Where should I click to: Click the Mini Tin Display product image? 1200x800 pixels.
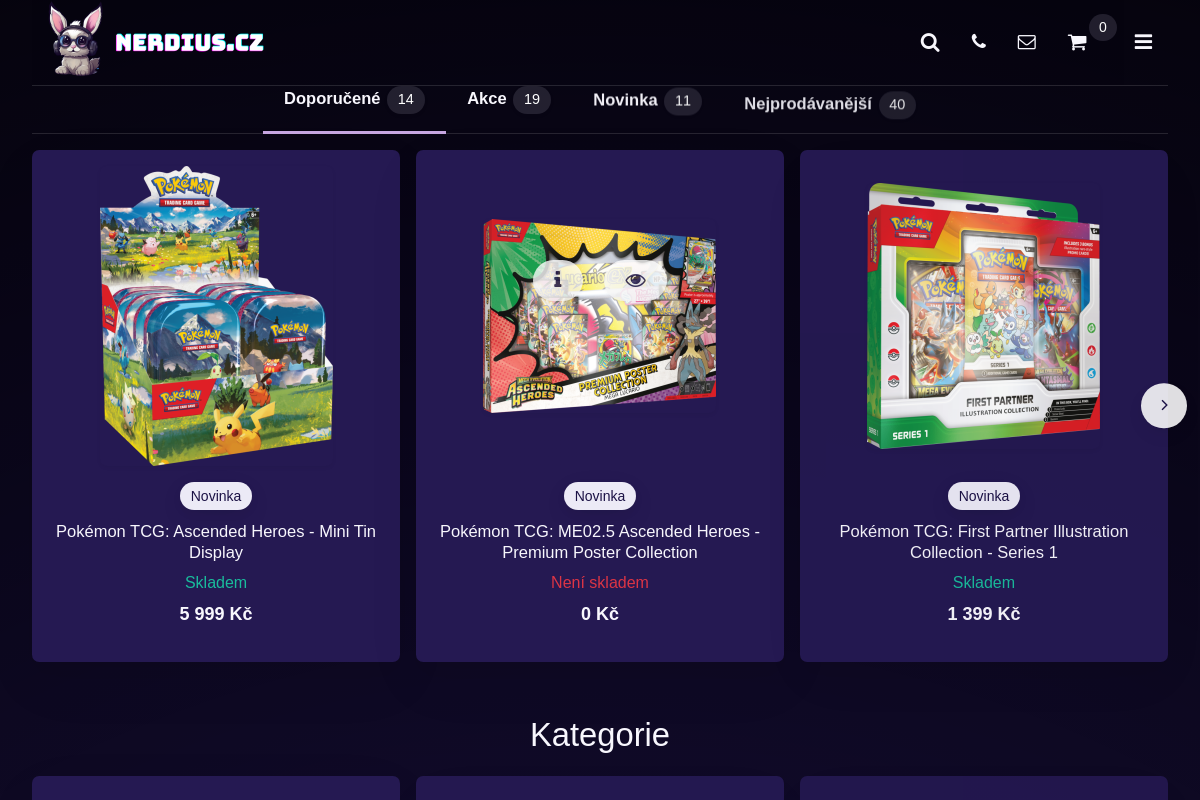216,316
